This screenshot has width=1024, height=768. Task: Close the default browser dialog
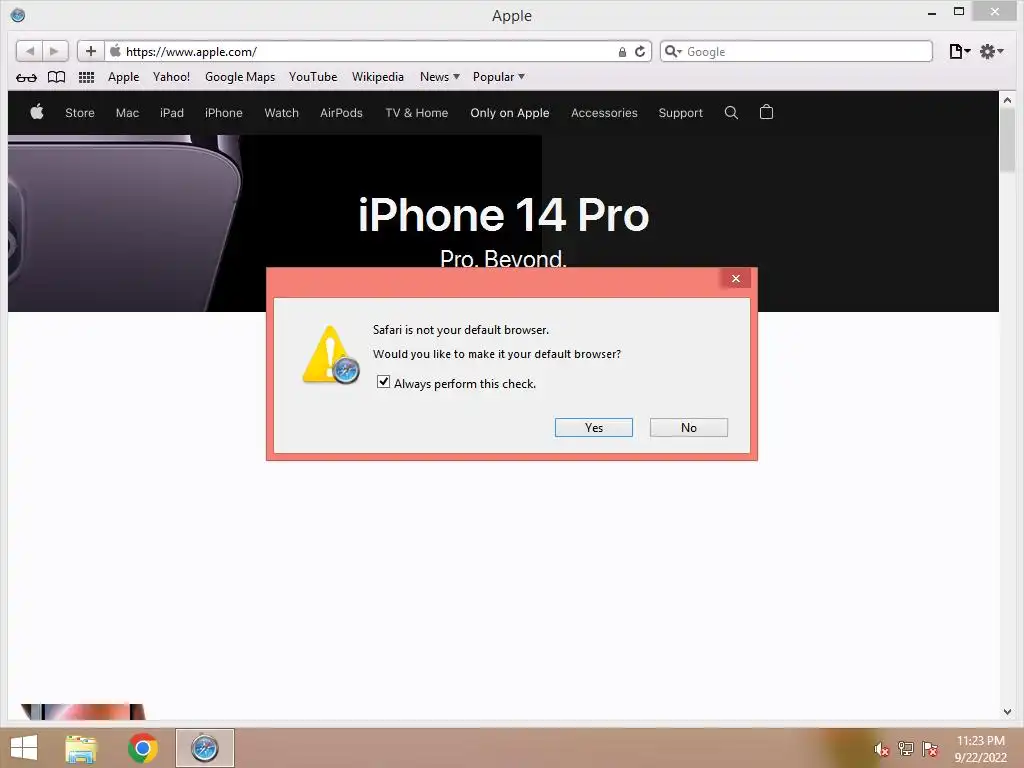(x=736, y=279)
